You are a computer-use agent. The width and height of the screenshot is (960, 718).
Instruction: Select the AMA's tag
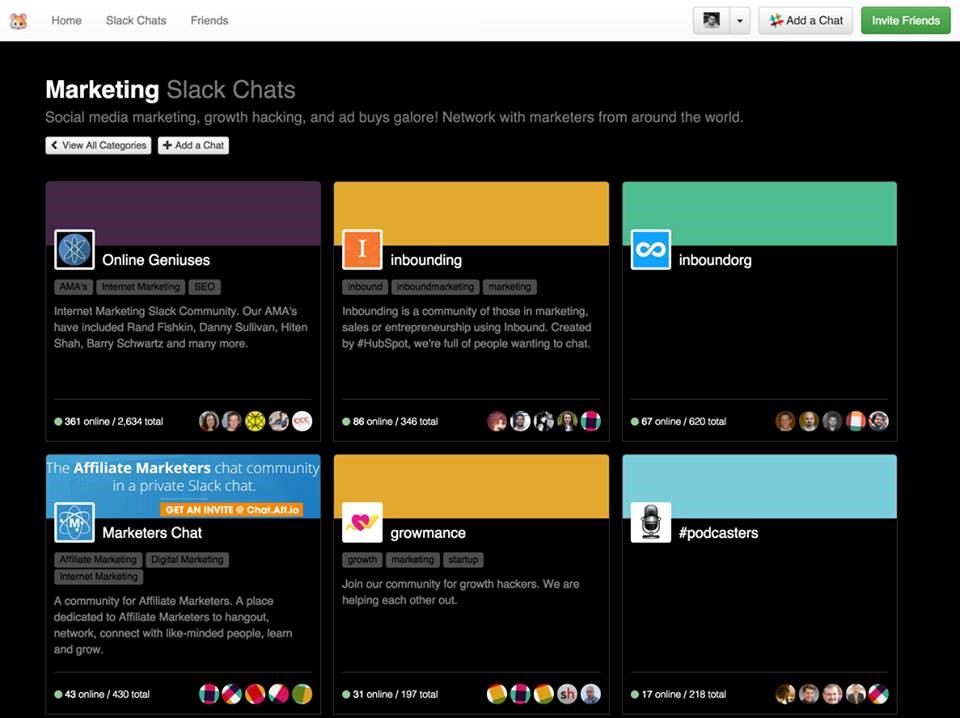click(73, 287)
